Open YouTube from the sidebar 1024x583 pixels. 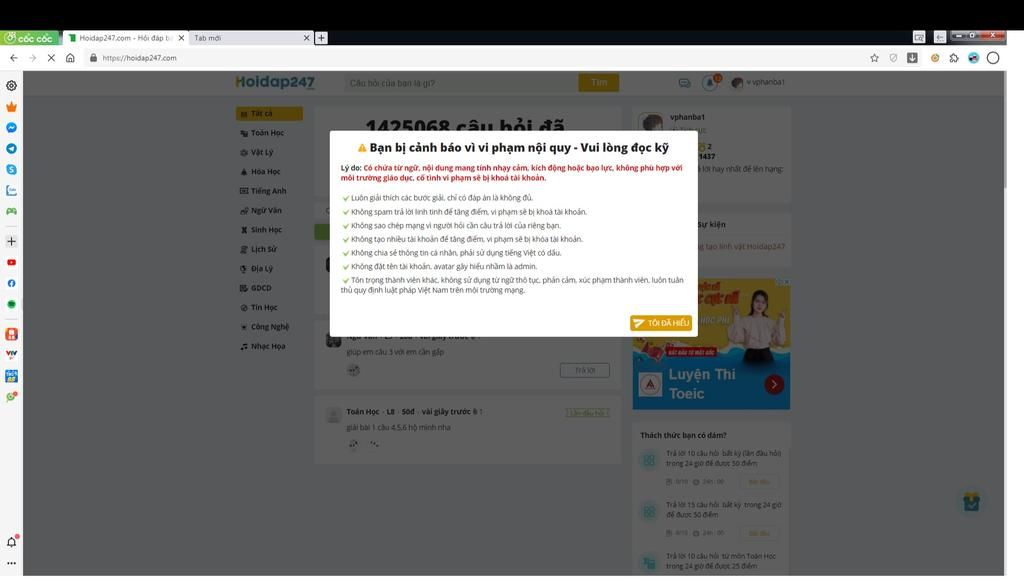tap(11, 262)
